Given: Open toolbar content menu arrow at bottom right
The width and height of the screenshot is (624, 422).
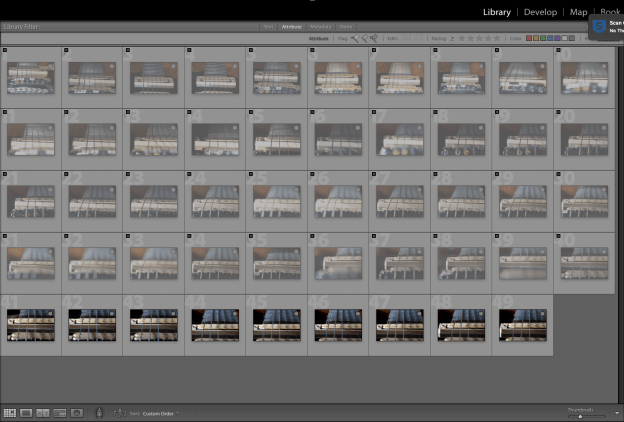Looking at the screenshot, I should click(617, 412).
